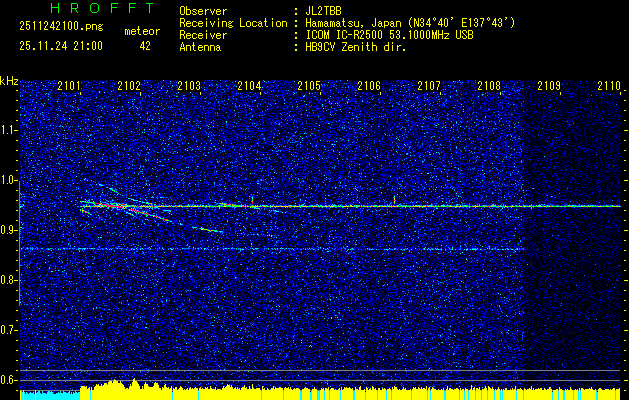Click the 2101 time marker
This screenshot has height=400, width=629.
tap(69, 86)
